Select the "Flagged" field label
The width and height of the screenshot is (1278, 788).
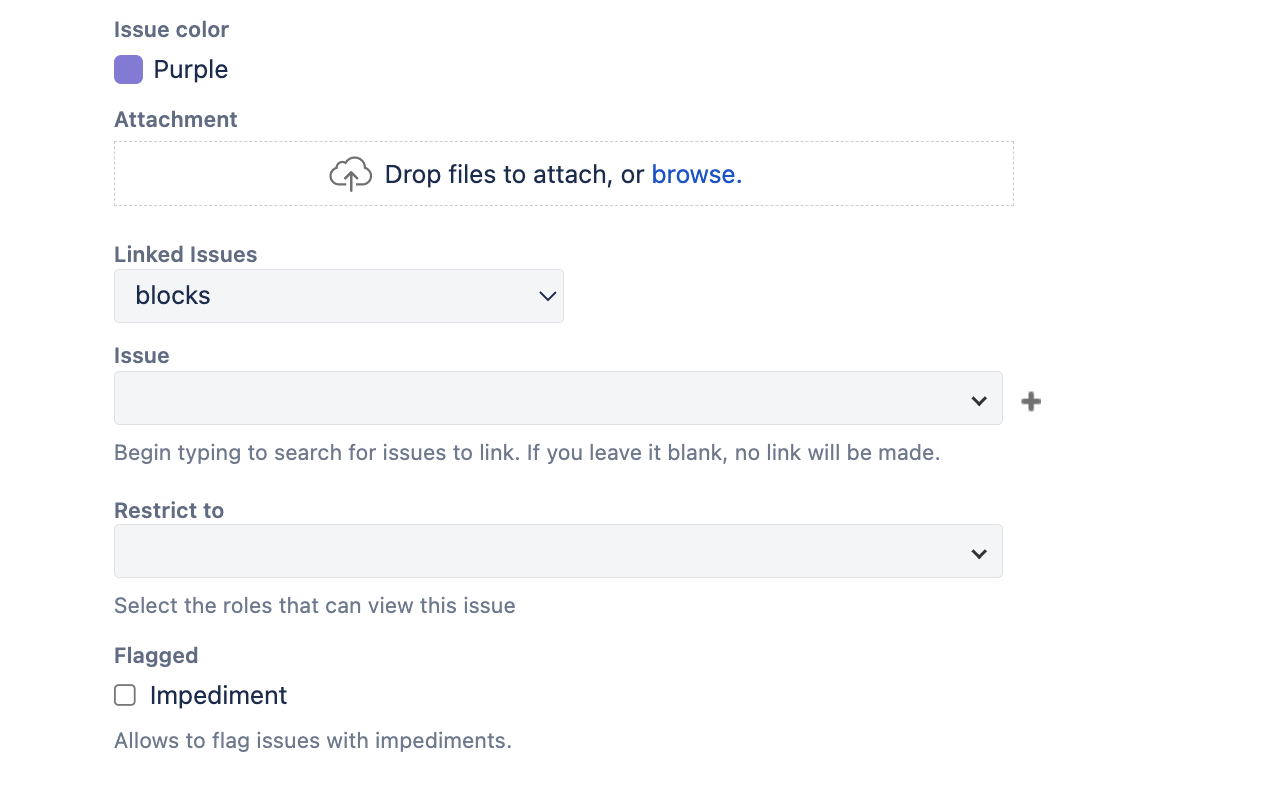[x=156, y=655]
